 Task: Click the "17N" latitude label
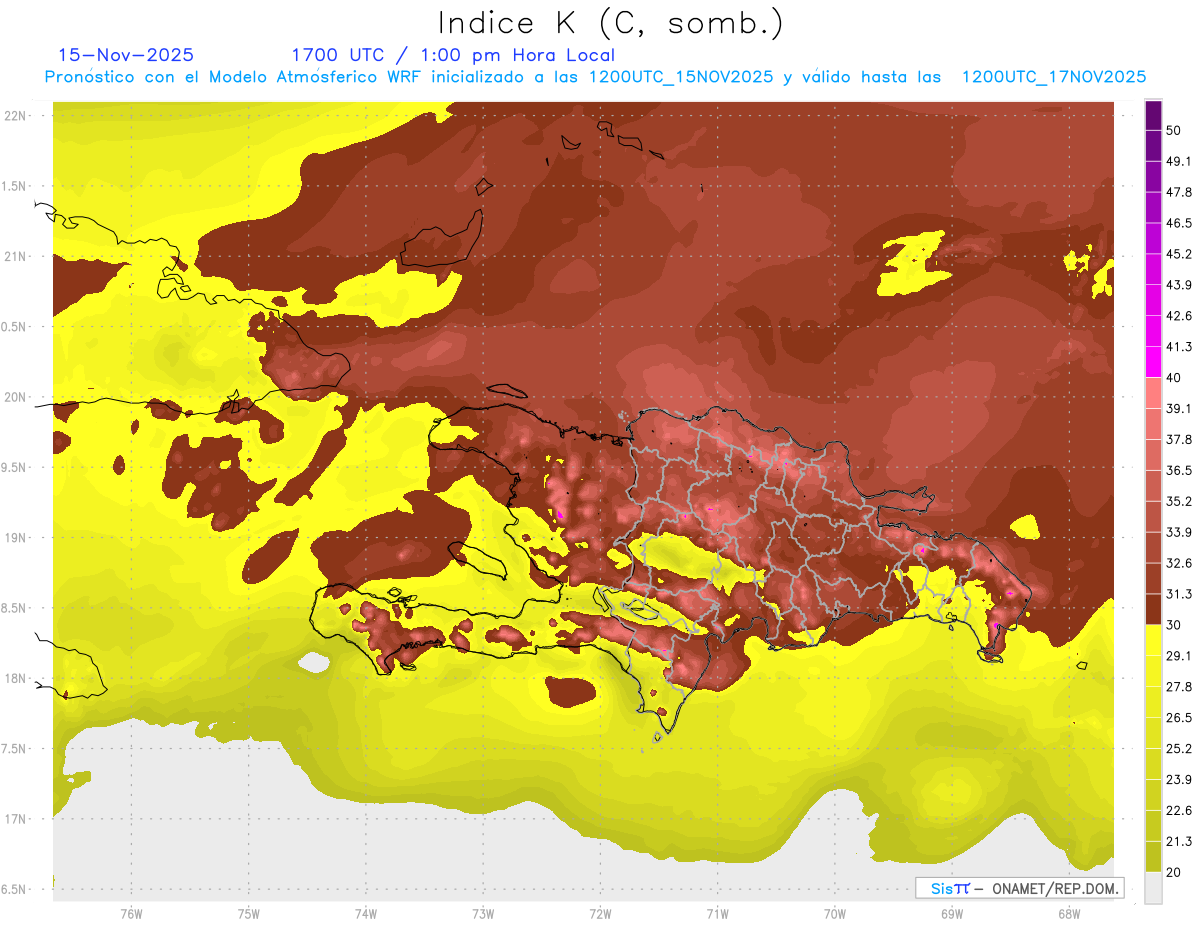click(16, 819)
